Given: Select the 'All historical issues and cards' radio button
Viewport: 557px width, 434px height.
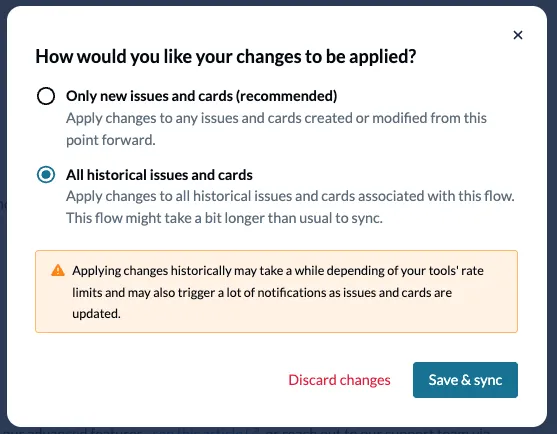Looking at the screenshot, I should click(46, 175).
